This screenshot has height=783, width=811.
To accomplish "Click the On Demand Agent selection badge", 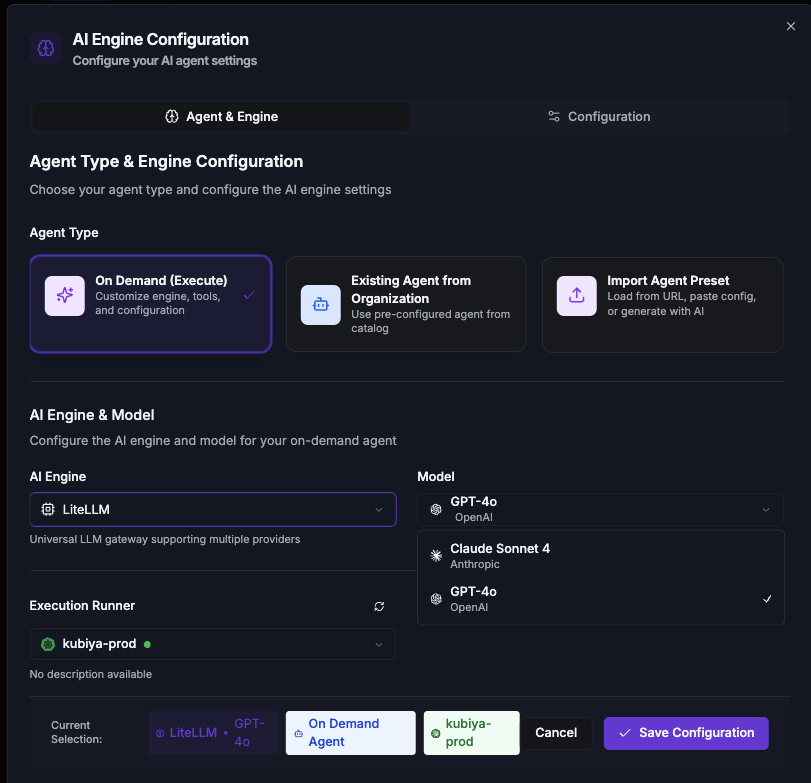I will coord(351,733).
